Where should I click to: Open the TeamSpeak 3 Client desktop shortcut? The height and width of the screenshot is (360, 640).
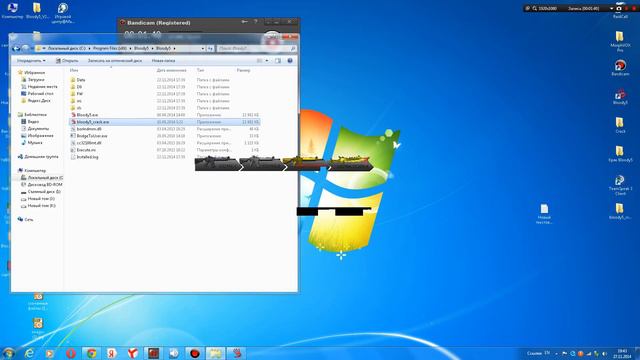click(620, 184)
